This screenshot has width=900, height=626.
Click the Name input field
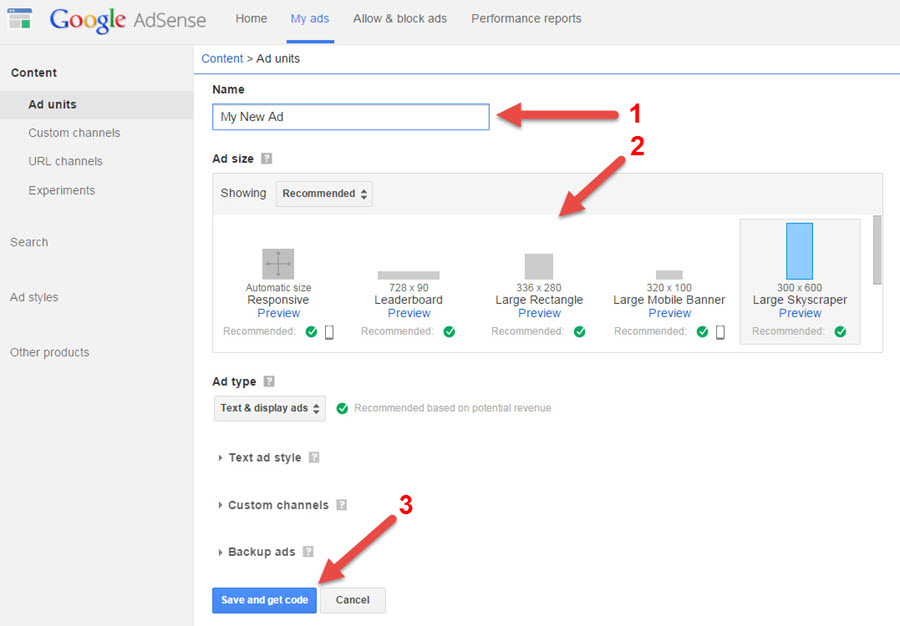351,117
